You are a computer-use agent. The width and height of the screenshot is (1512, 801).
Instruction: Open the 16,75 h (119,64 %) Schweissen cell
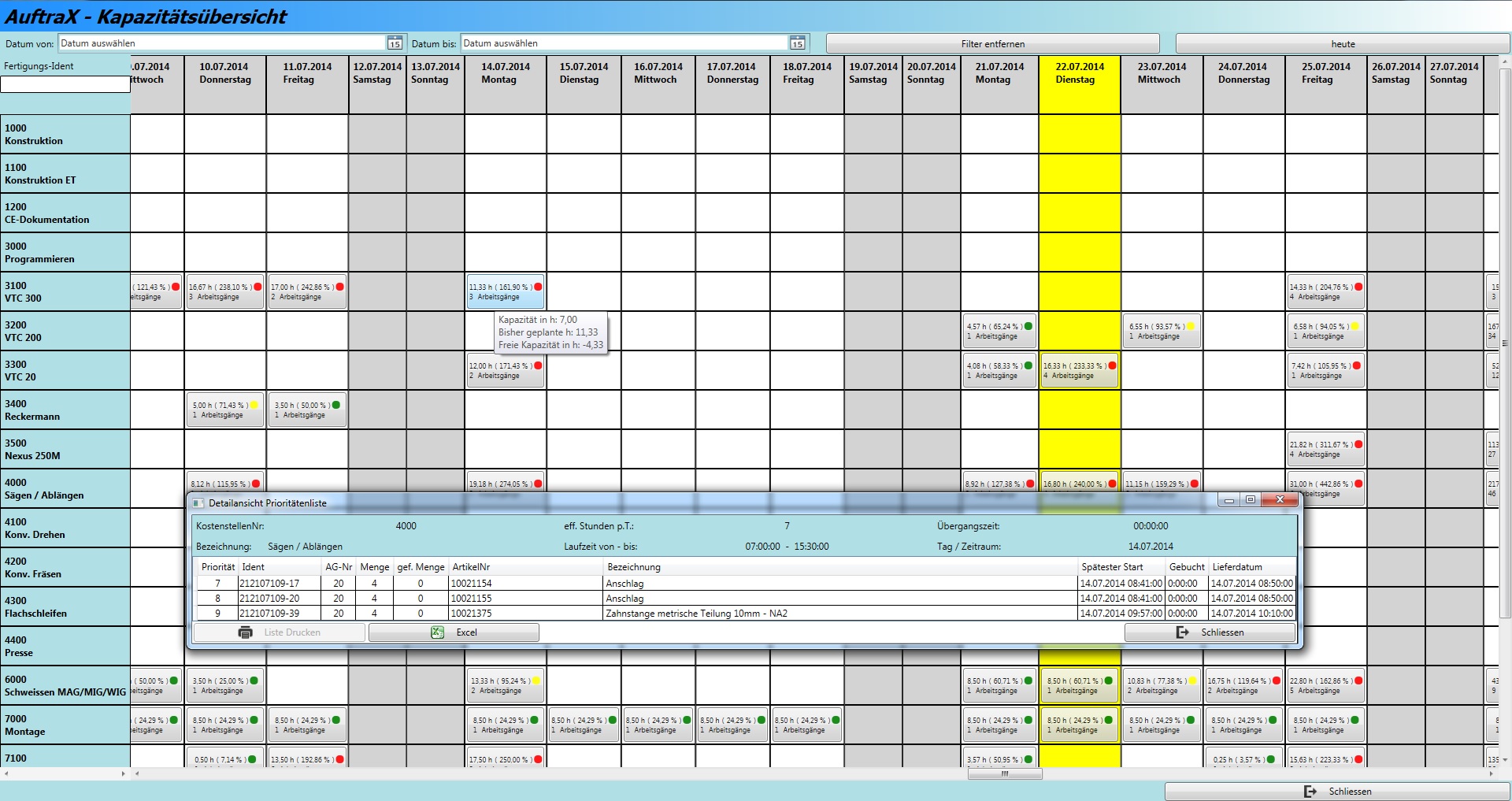pyautogui.click(x=1243, y=685)
